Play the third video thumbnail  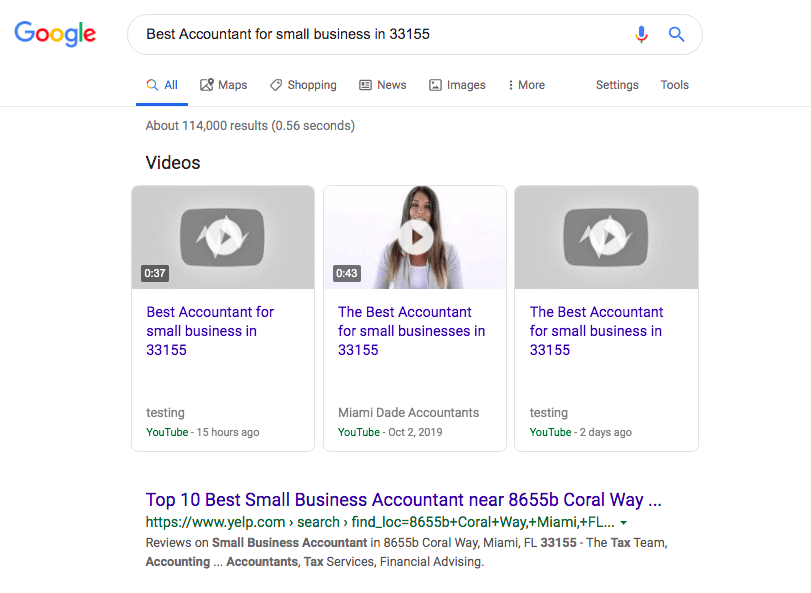(x=606, y=238)
